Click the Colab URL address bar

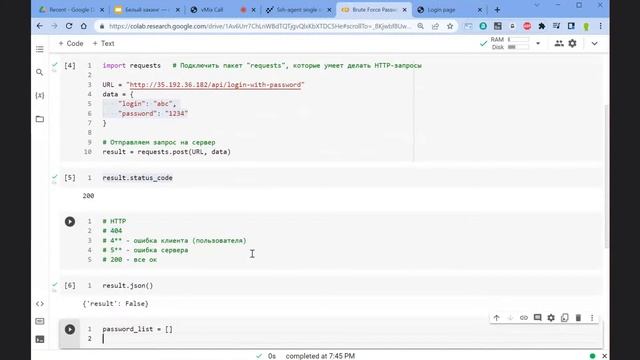coord(260,26)
